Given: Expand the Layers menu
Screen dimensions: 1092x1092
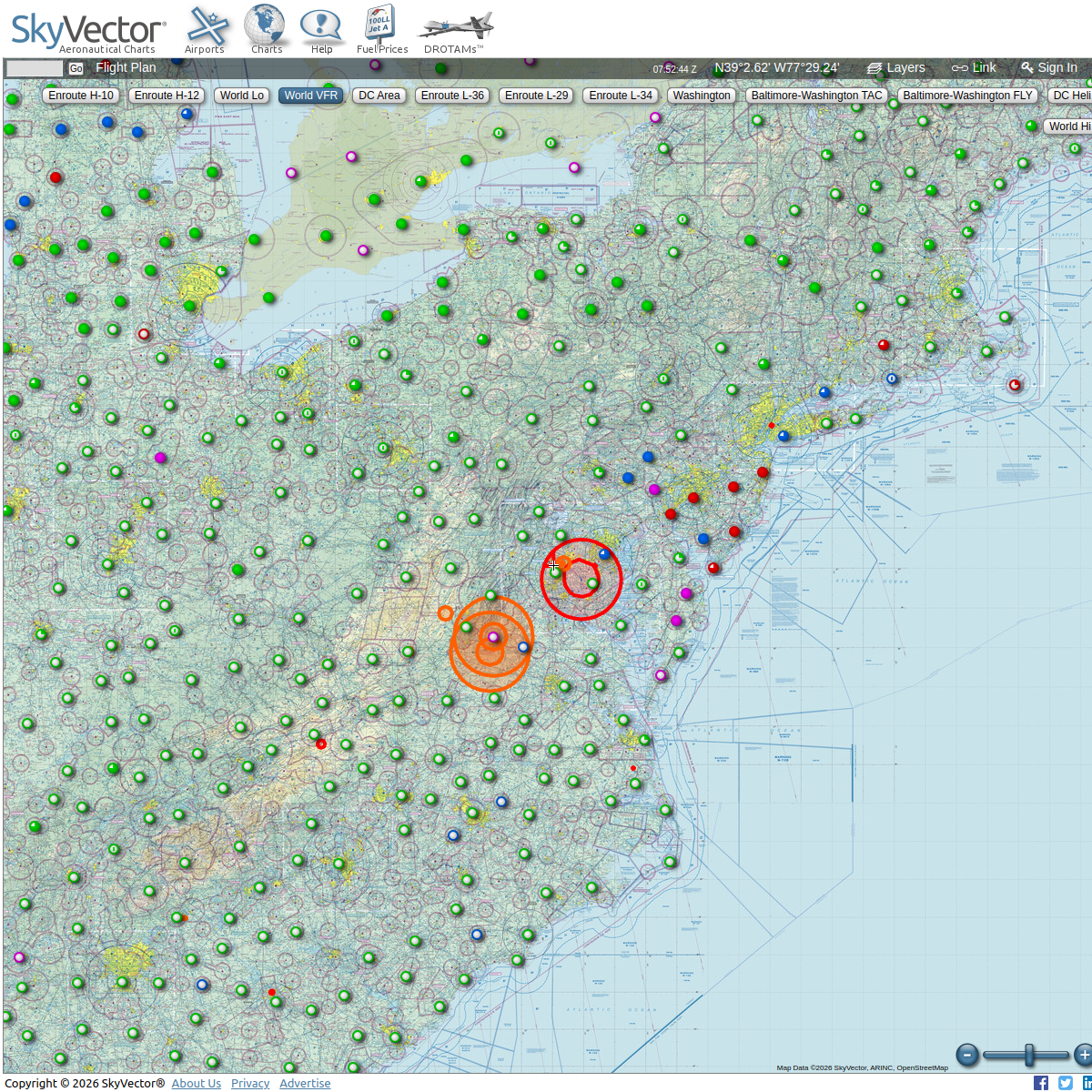Looking at the screenshot, I should tap(895, 67).
